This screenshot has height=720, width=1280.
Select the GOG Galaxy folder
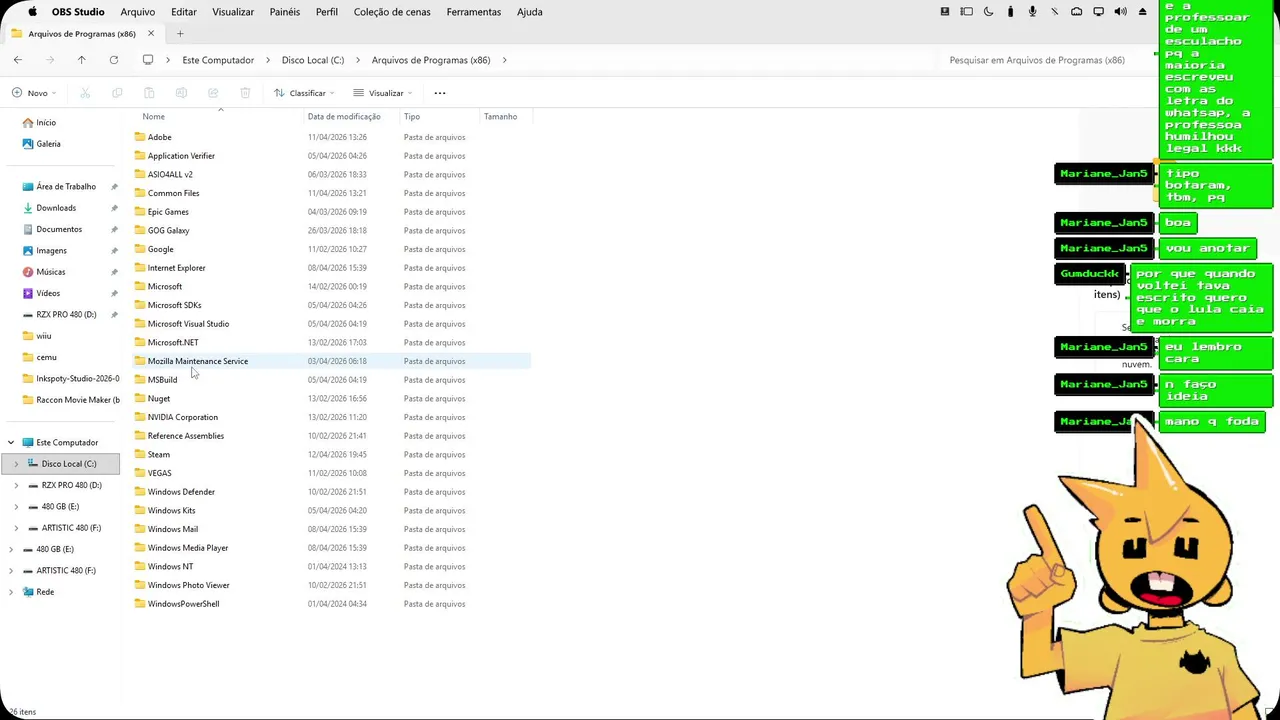tap(331, 231)
